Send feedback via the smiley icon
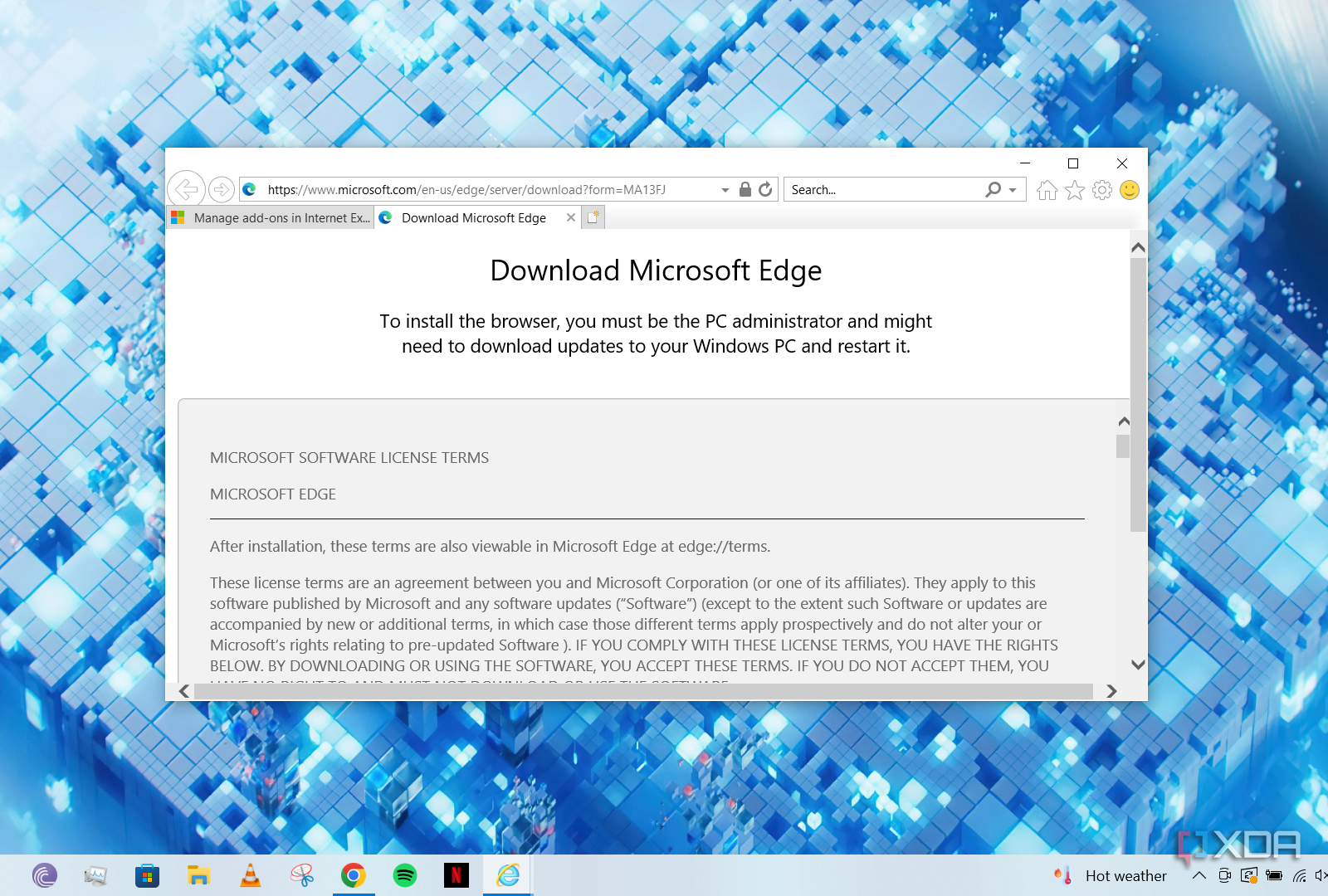Viewport: 1328px width, 896px height. [1129, 190]
